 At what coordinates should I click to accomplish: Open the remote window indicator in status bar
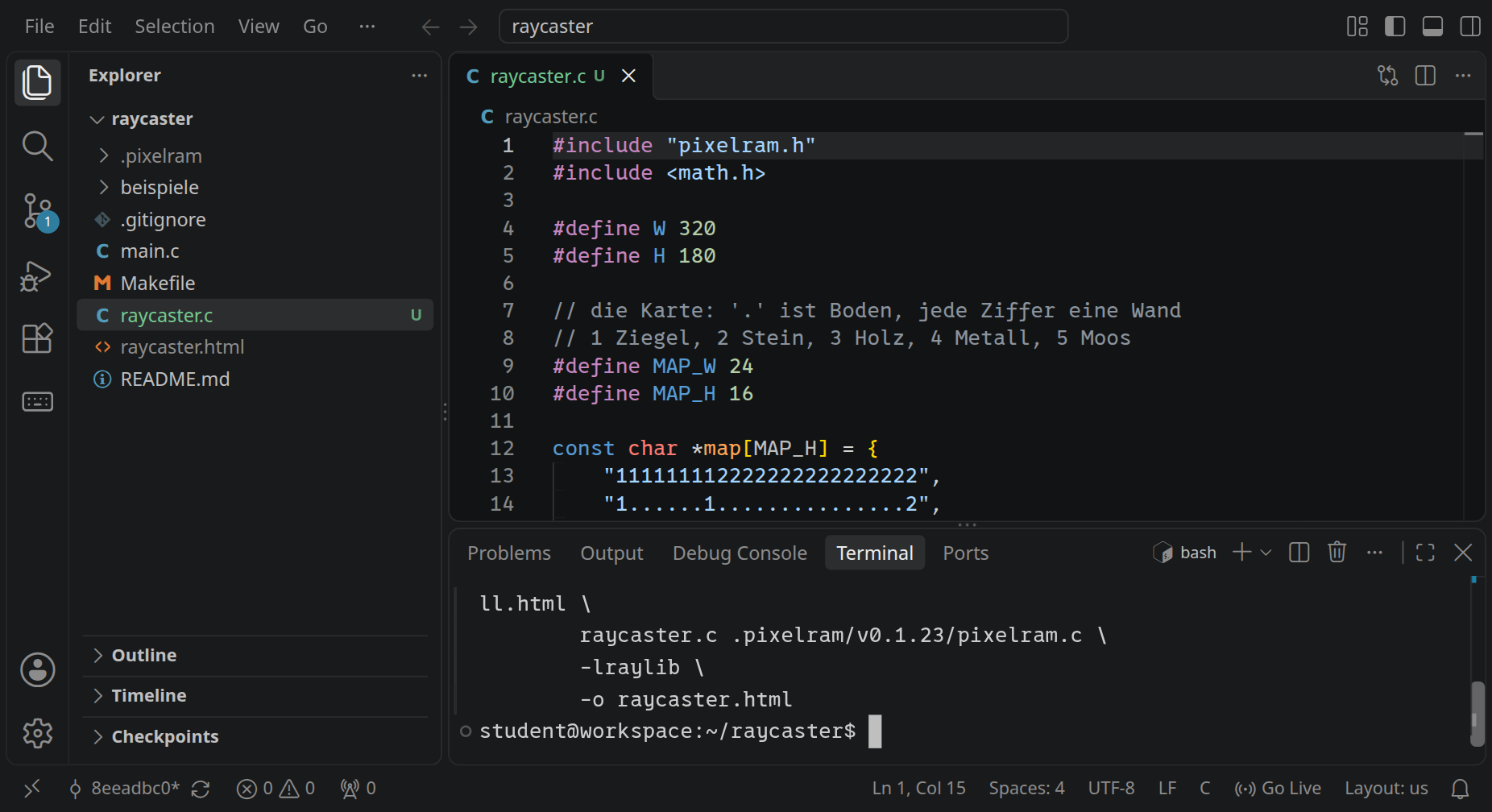(32, 789)
